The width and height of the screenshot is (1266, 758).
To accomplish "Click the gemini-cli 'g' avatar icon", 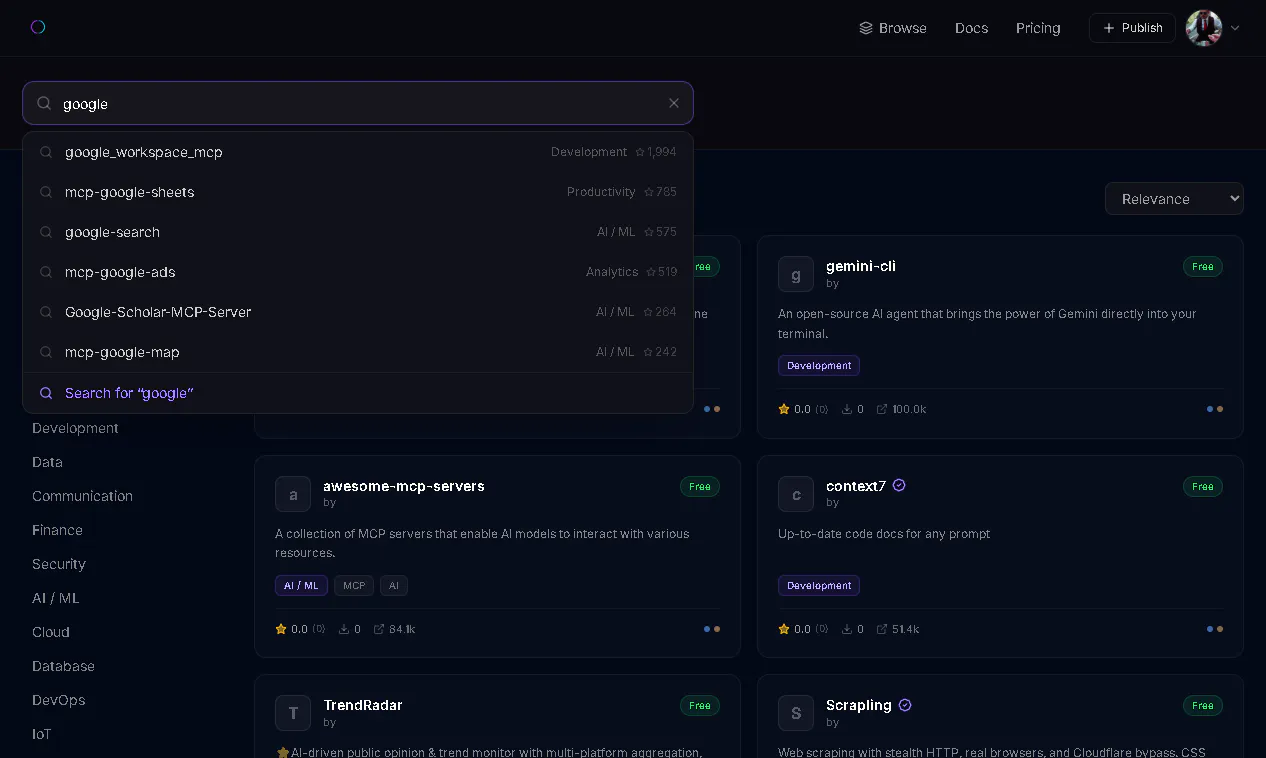I will coord(796,274).
